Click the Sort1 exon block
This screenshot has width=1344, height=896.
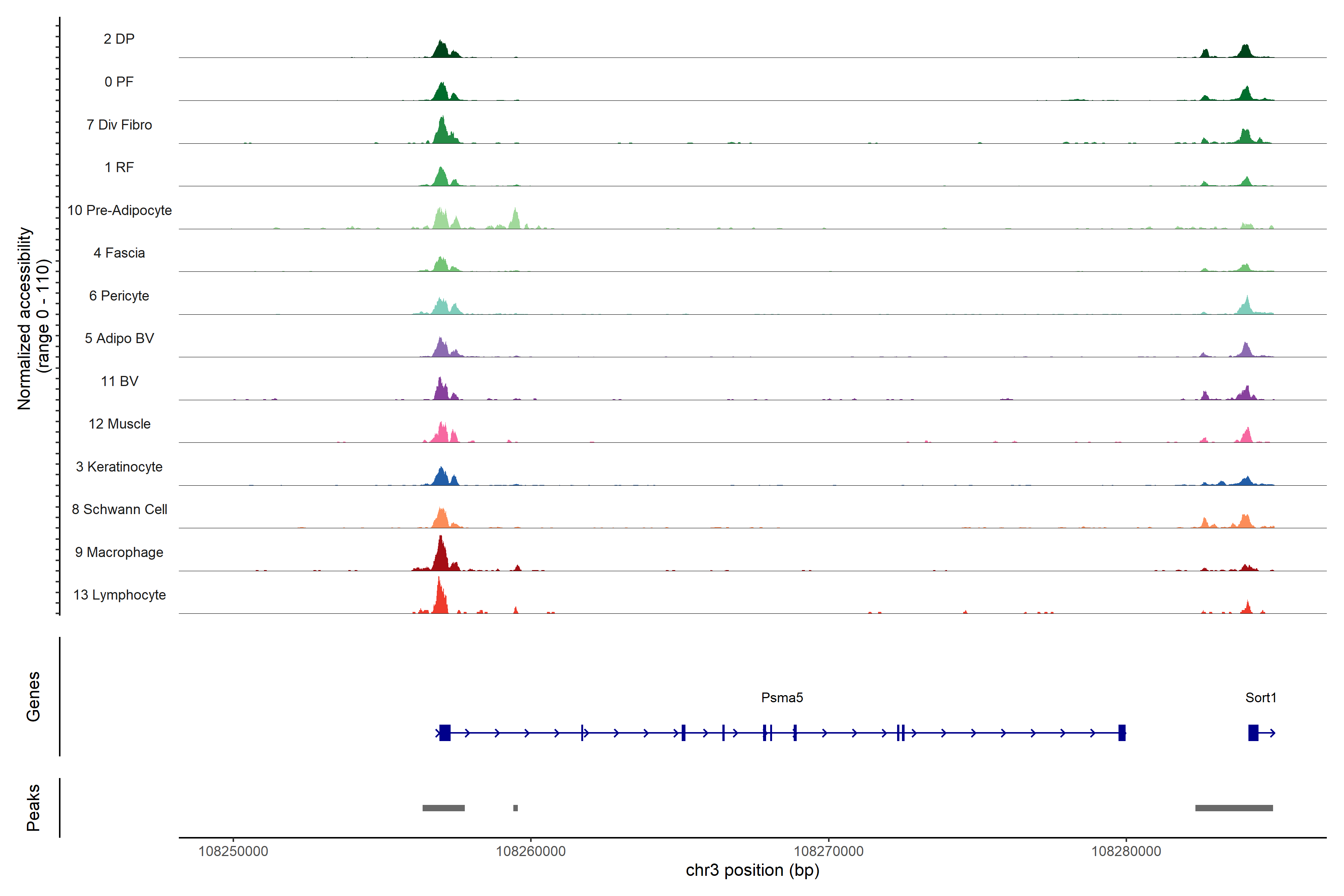click(x=1253, y=732)
